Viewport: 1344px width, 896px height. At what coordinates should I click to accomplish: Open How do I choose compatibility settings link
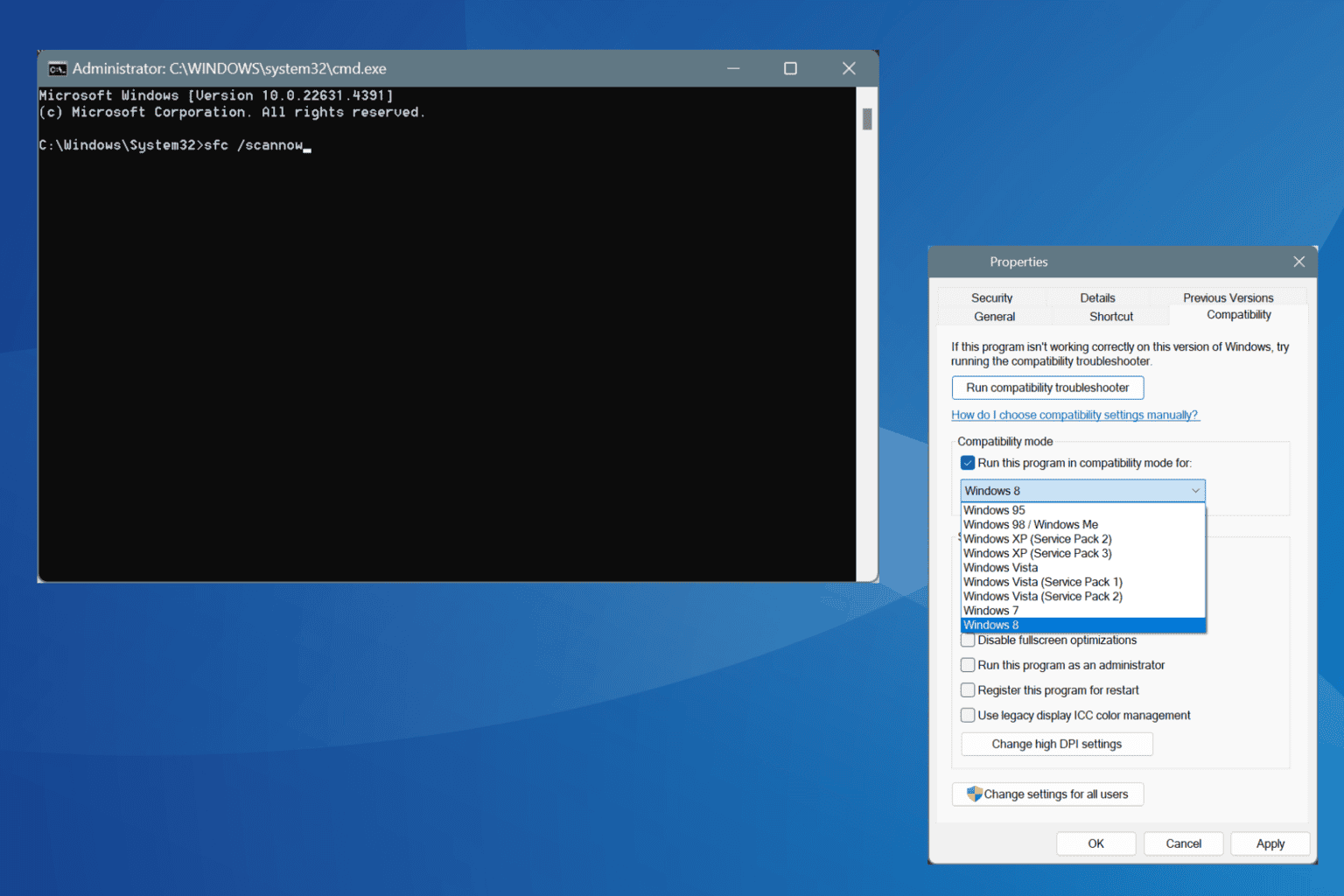(x=1075, y=415)
